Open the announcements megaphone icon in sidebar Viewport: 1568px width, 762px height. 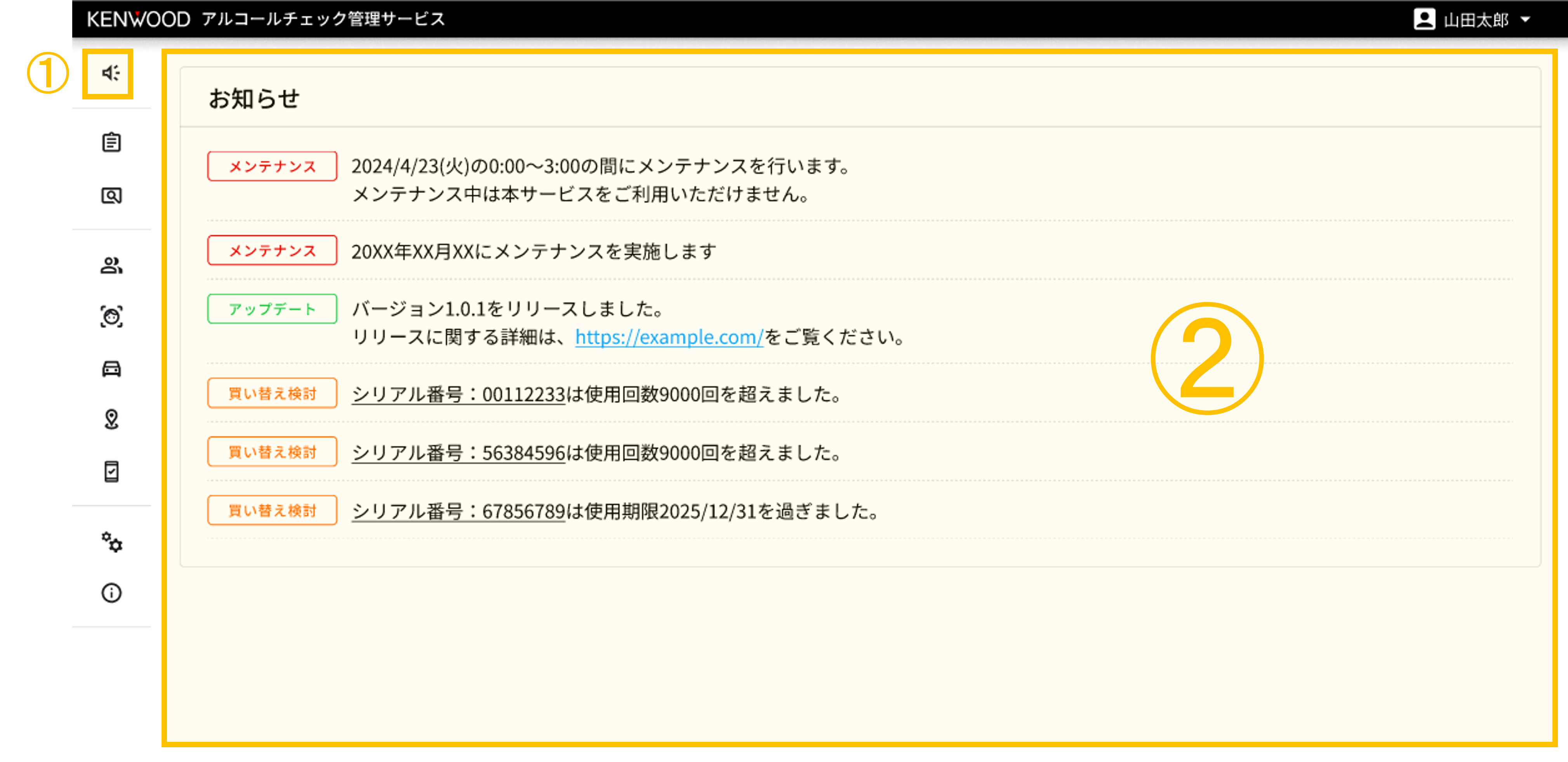click(110, 73)
